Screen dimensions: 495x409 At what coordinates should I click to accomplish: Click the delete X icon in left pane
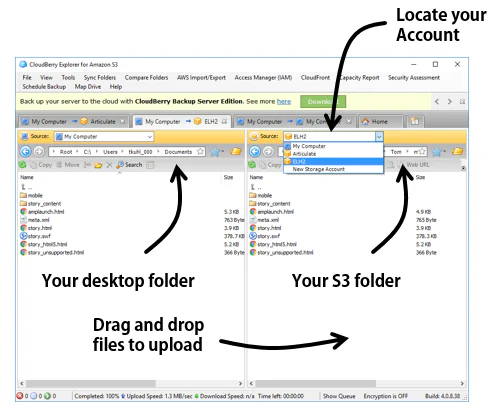109,165
